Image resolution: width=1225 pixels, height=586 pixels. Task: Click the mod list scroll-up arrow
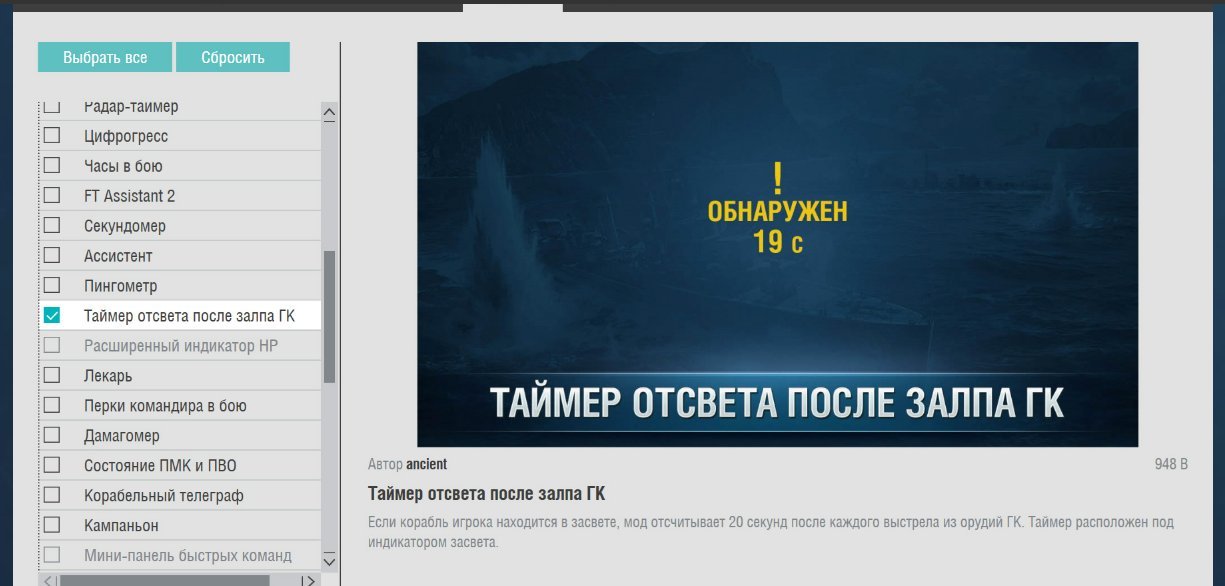[x=330, y=113]
